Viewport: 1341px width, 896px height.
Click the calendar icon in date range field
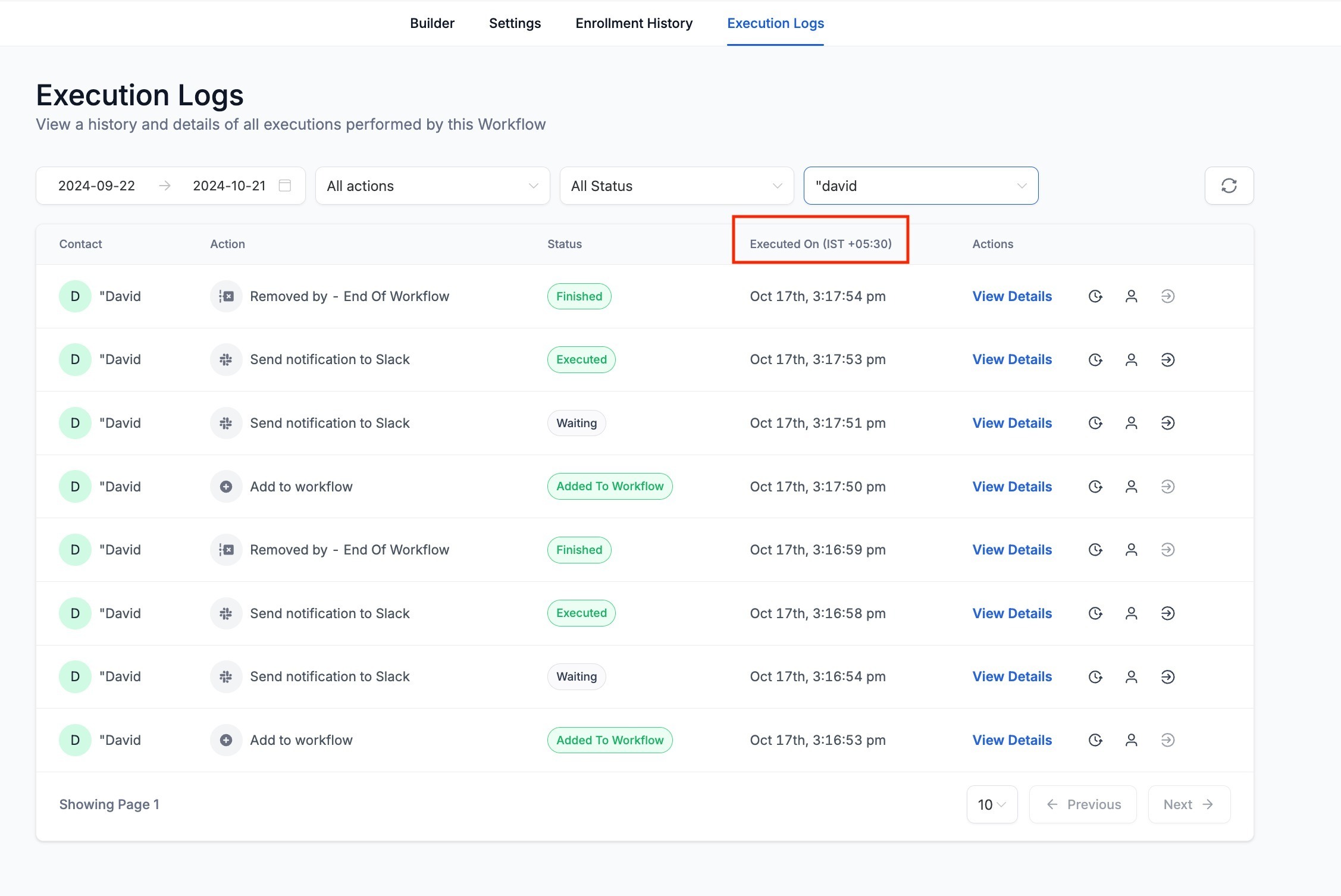(285, 186)
